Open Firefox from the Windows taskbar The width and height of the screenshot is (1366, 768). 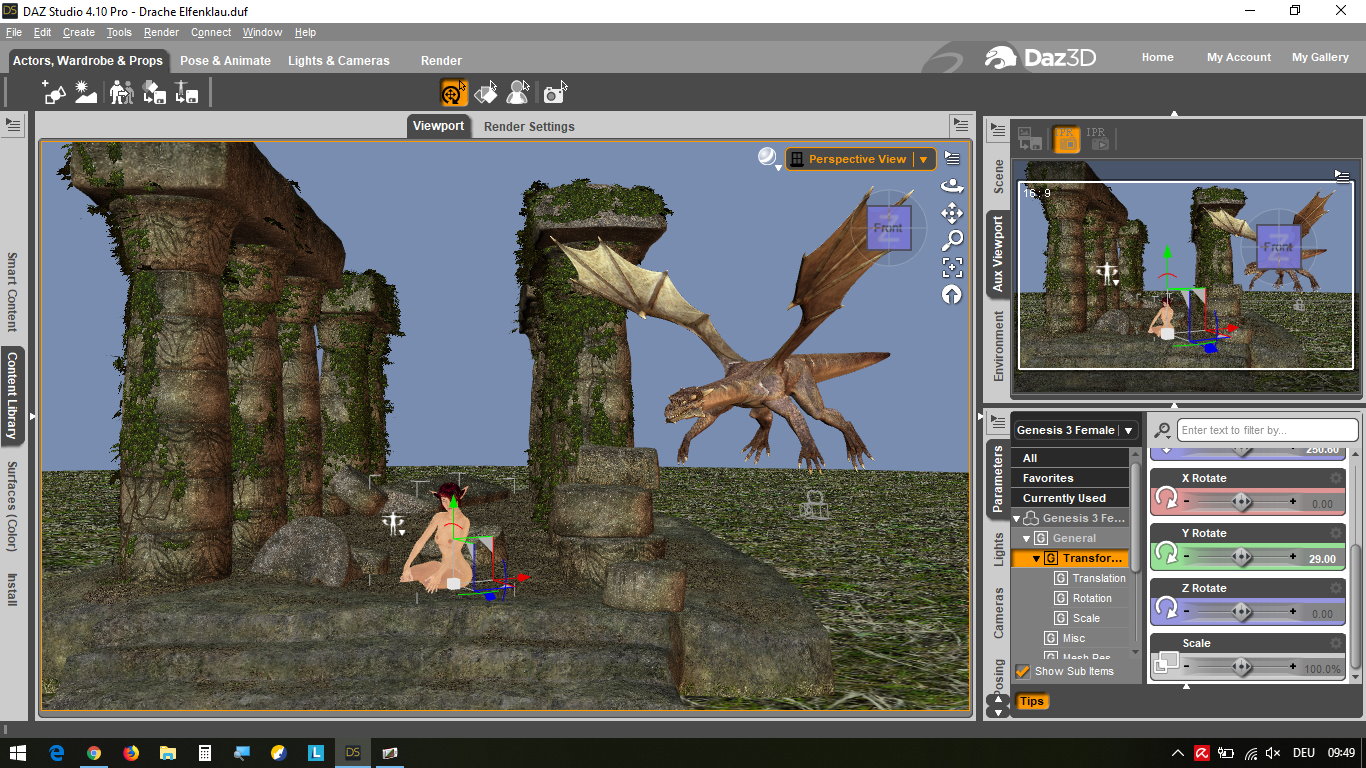click(131, 752)
